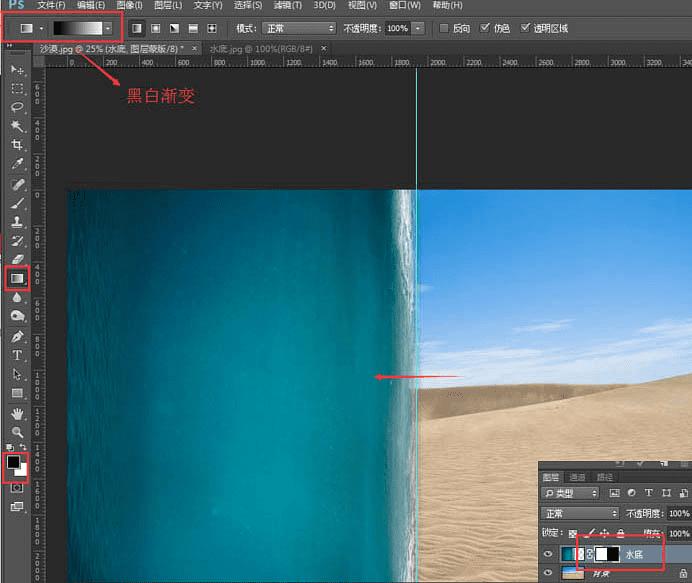Image resolution: width=692 pixels, height=583 pixels.
Task: Toggle the 透明区域 transparency checkbox
Action: click(525, 28)
